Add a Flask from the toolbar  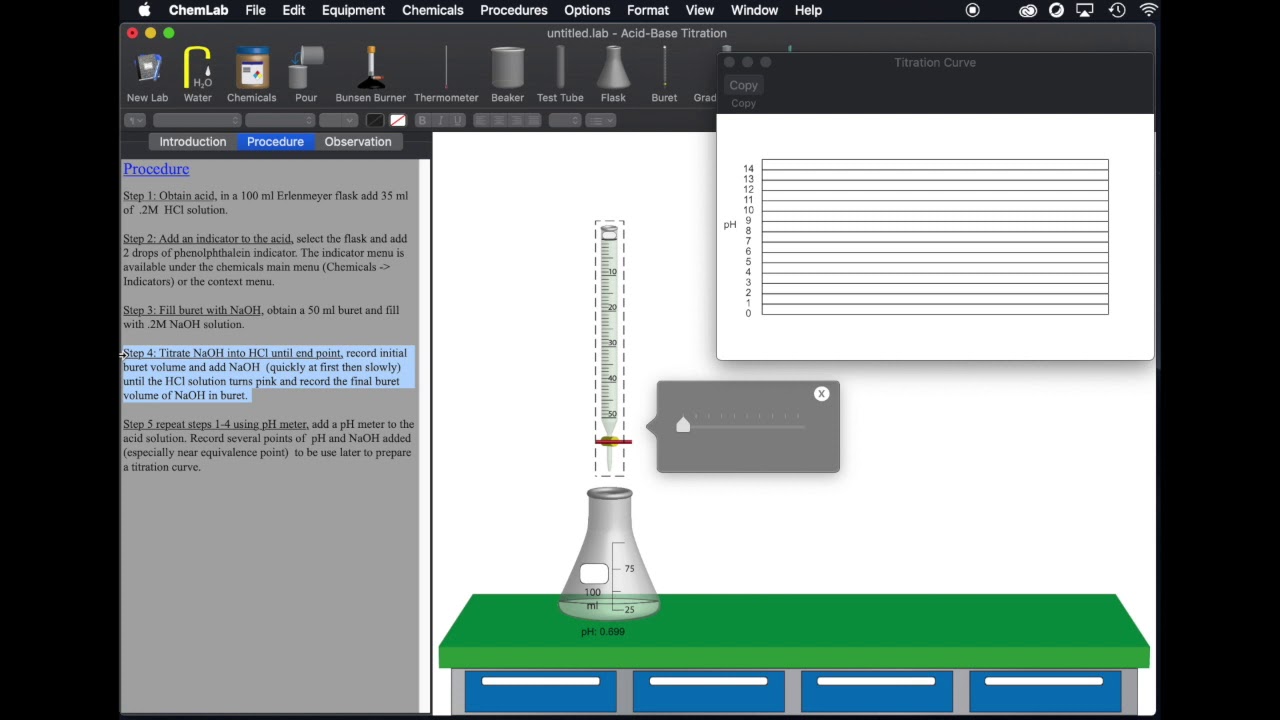click(x=613, y=75)
